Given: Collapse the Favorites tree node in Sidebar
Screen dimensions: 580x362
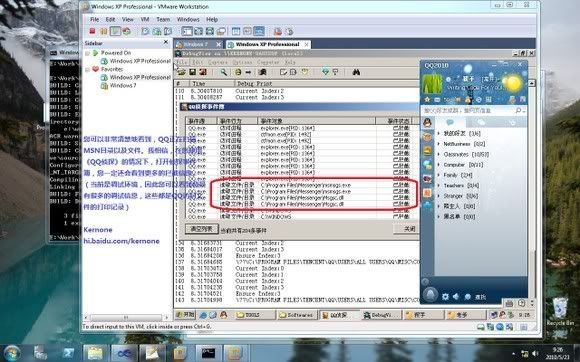Looking at the screenshot, I should [x=88, y=70].
